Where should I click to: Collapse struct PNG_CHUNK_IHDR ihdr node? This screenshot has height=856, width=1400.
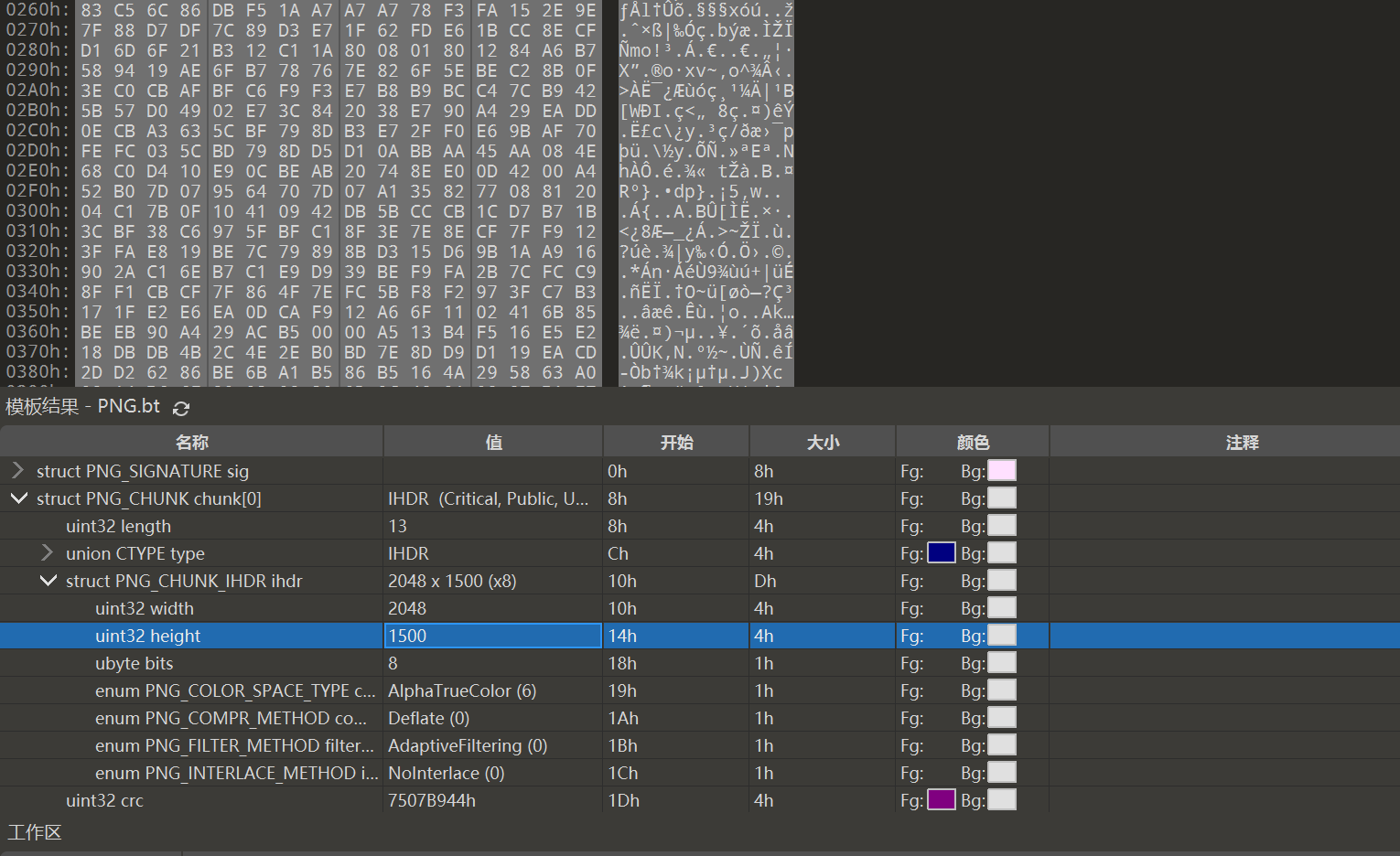pyautogui.click(x=48, y=580)
